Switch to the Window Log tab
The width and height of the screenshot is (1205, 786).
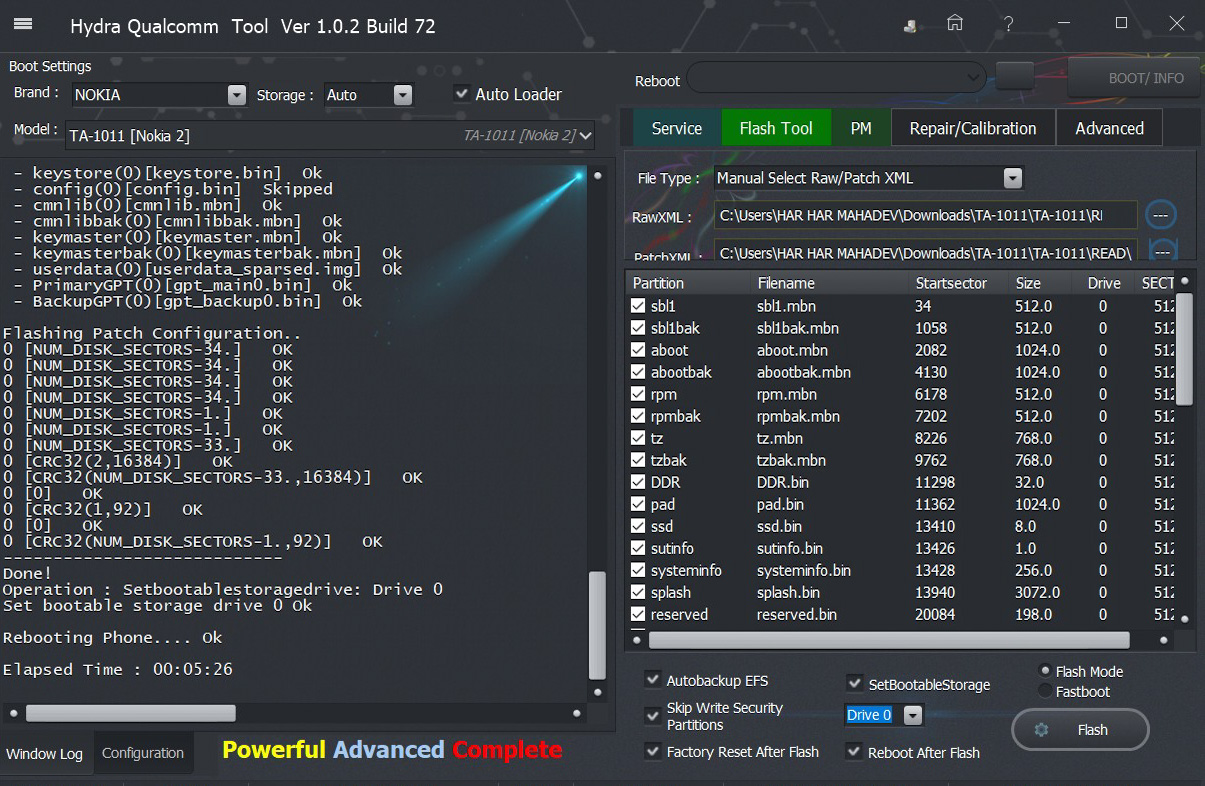pyautogui.click(x=45, y=754)
